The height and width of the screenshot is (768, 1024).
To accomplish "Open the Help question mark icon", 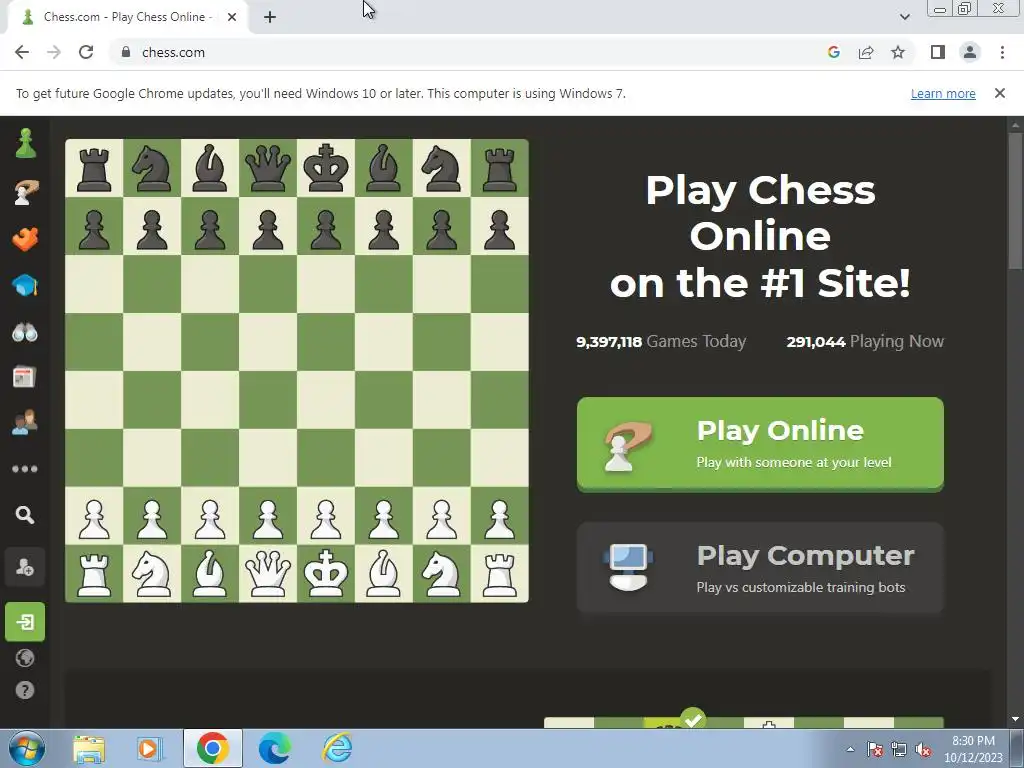I will point(25,690).
